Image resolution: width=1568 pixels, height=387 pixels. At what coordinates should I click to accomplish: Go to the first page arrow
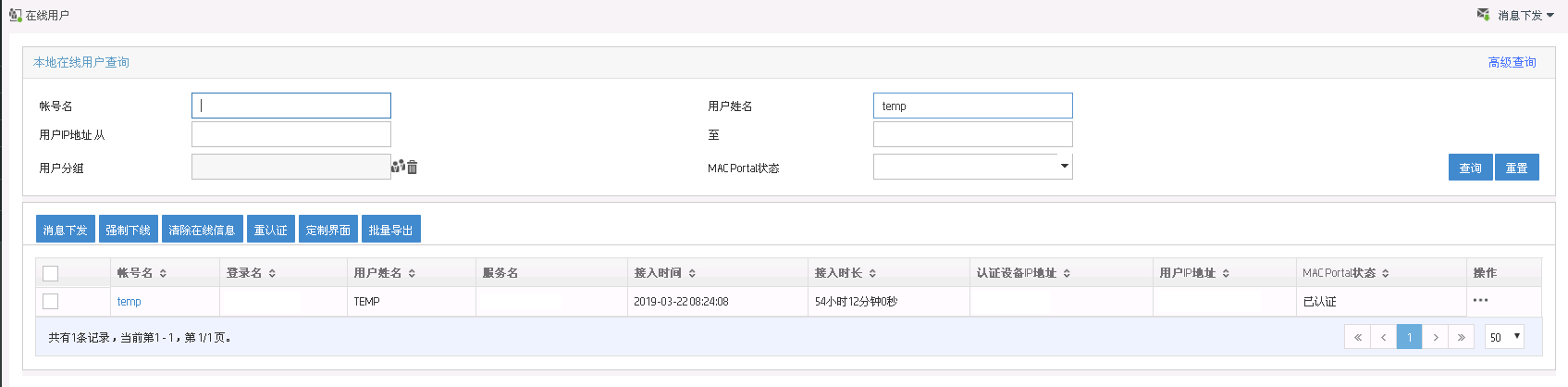[1357, 337]
